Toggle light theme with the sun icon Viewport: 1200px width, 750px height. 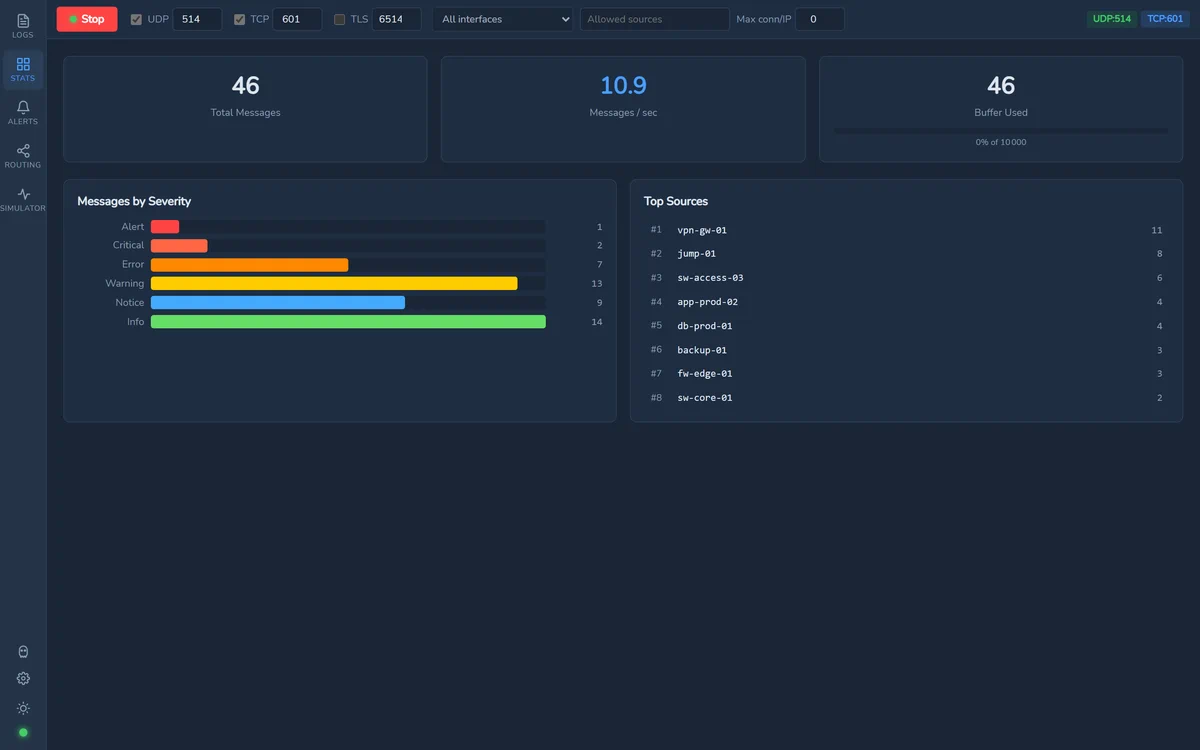pyautogui.click(x=23, y=708)
